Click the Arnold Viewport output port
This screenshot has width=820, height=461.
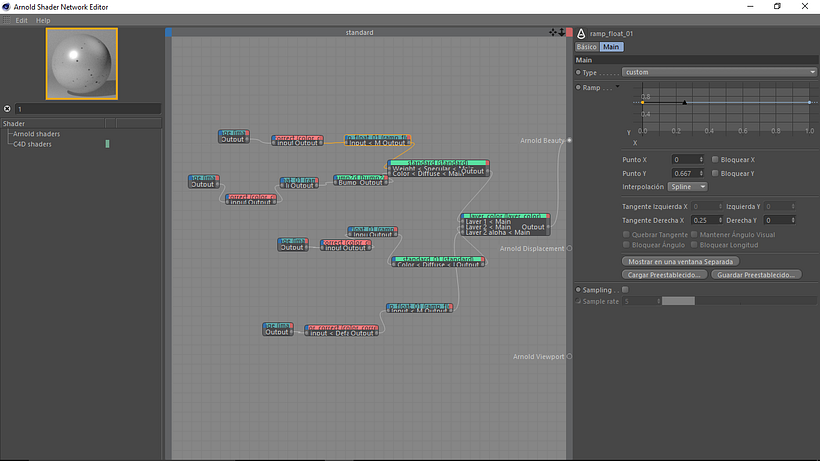[x=570, y=356]
